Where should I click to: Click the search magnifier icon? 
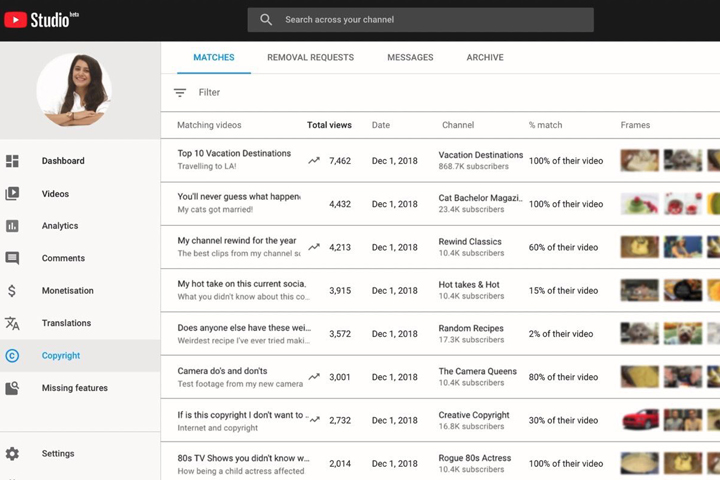pyautogui.click(x=266, y=20)
